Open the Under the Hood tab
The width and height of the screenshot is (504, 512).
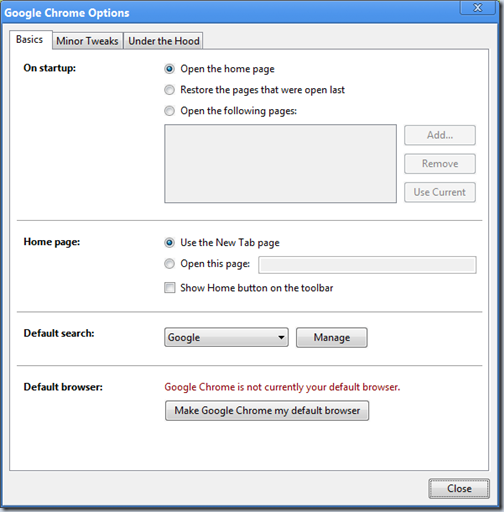163,41
